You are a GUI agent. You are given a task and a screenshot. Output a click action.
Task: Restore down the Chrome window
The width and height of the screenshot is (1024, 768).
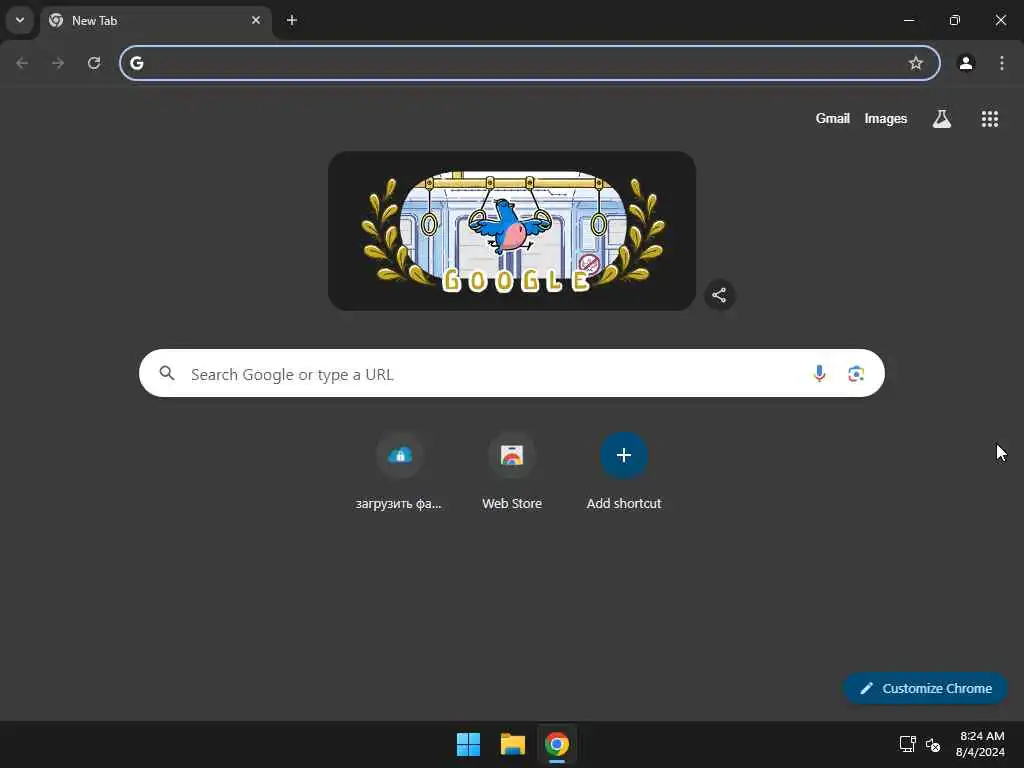(954, 20)
